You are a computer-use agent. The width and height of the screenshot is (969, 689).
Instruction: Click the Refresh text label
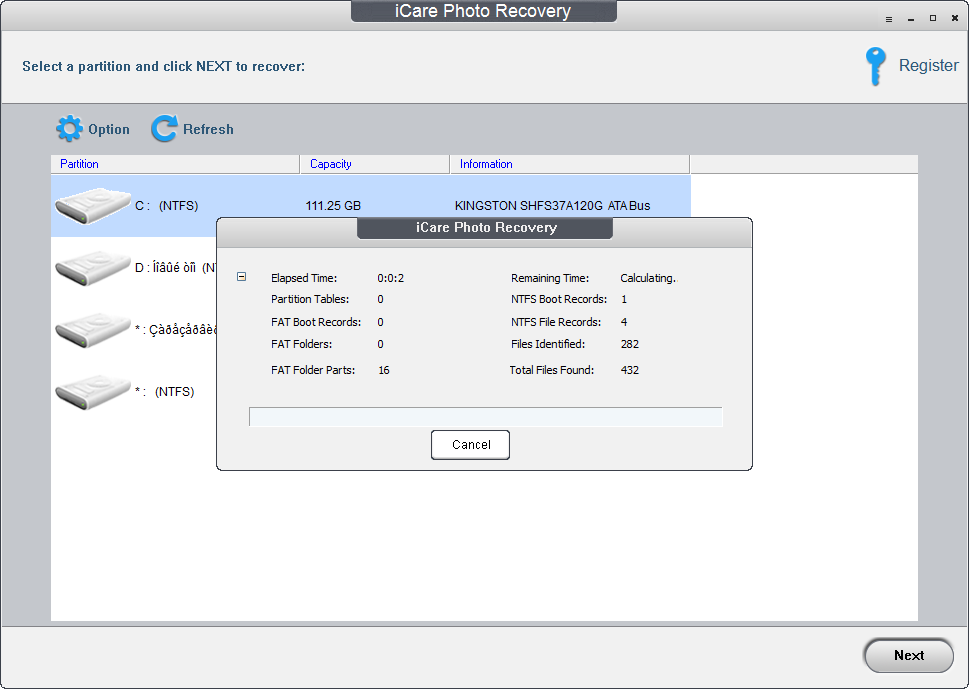[x=208, y=129]
